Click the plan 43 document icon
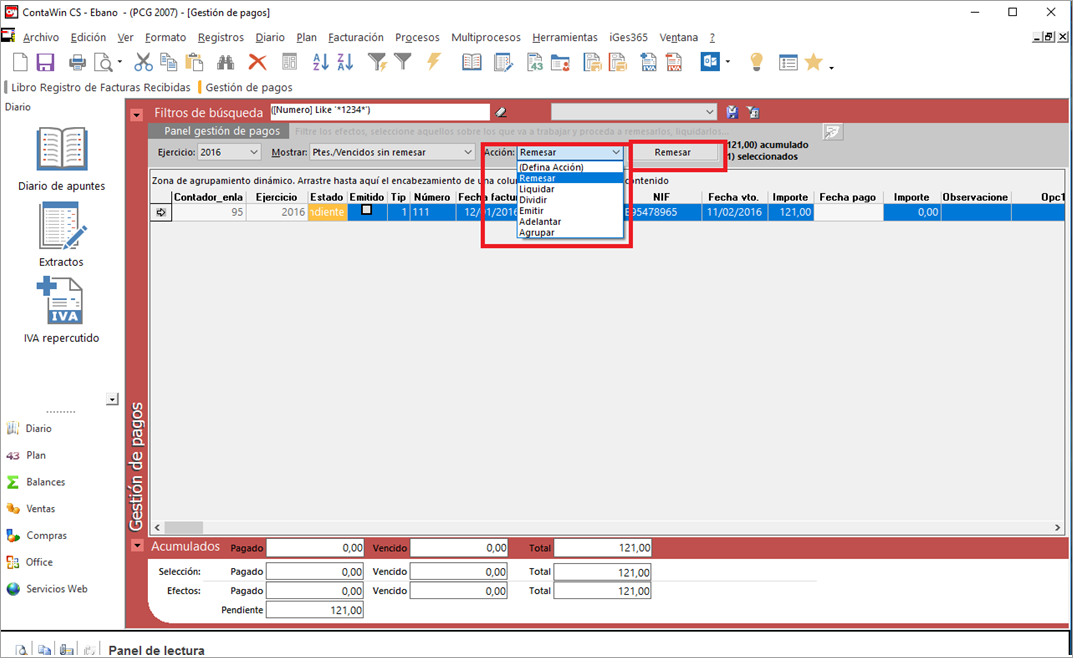This screenshot has height=658, width=1073. pos(534,63)
